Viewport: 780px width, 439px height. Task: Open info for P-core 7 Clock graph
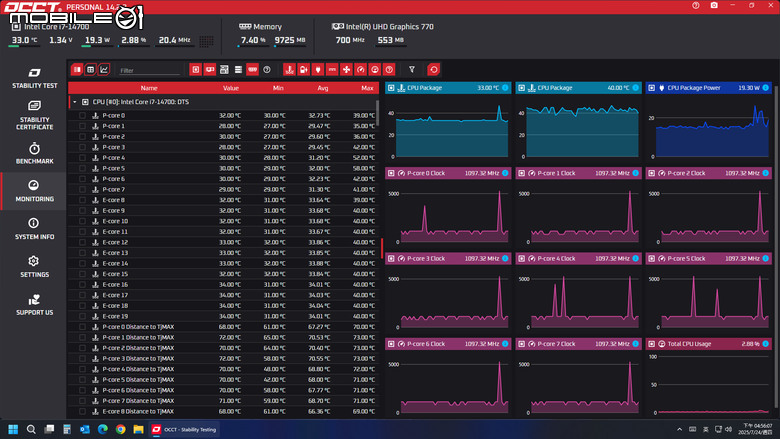click(x=635, y=344)
